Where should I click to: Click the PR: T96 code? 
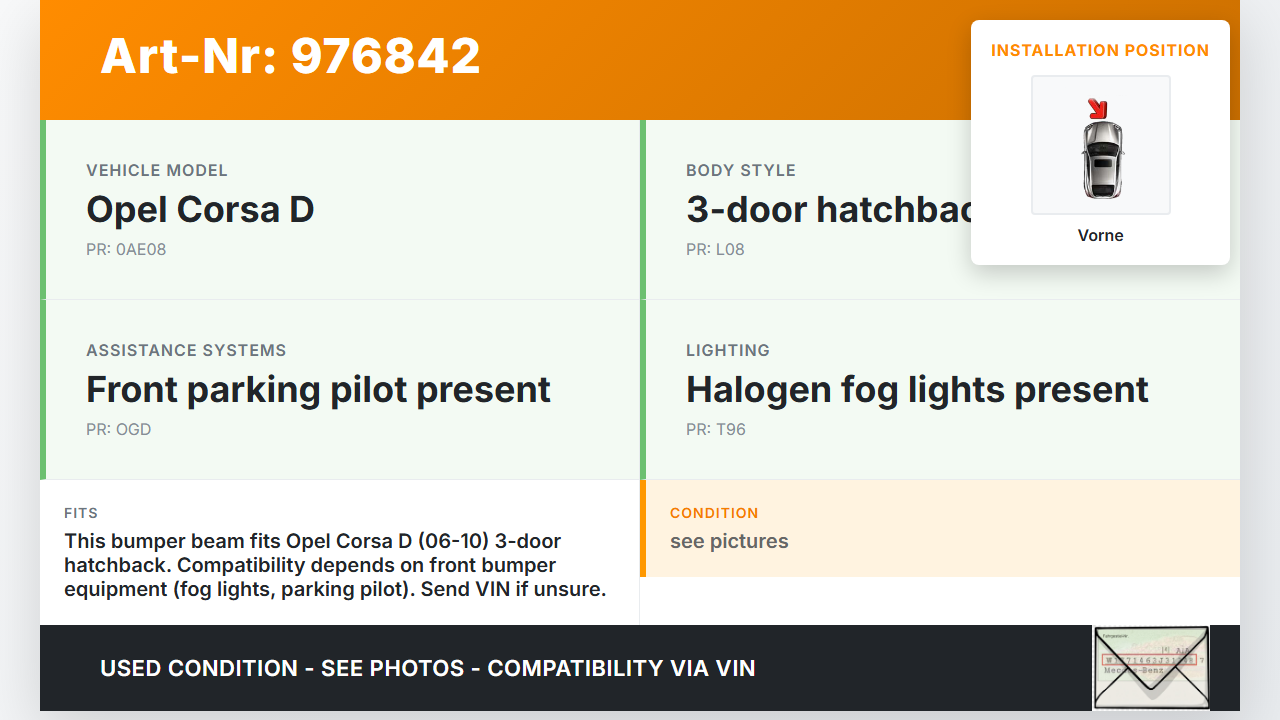(716, 430)
